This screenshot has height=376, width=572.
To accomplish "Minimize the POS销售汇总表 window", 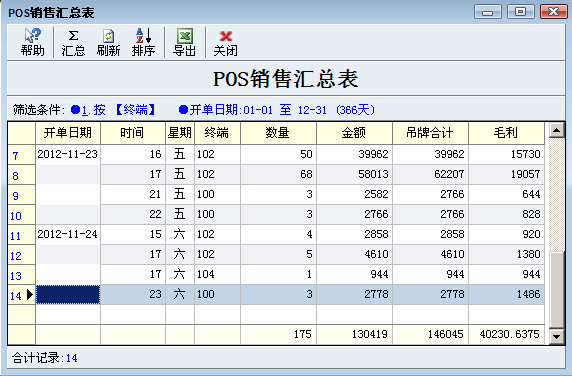I will (488, 12).
